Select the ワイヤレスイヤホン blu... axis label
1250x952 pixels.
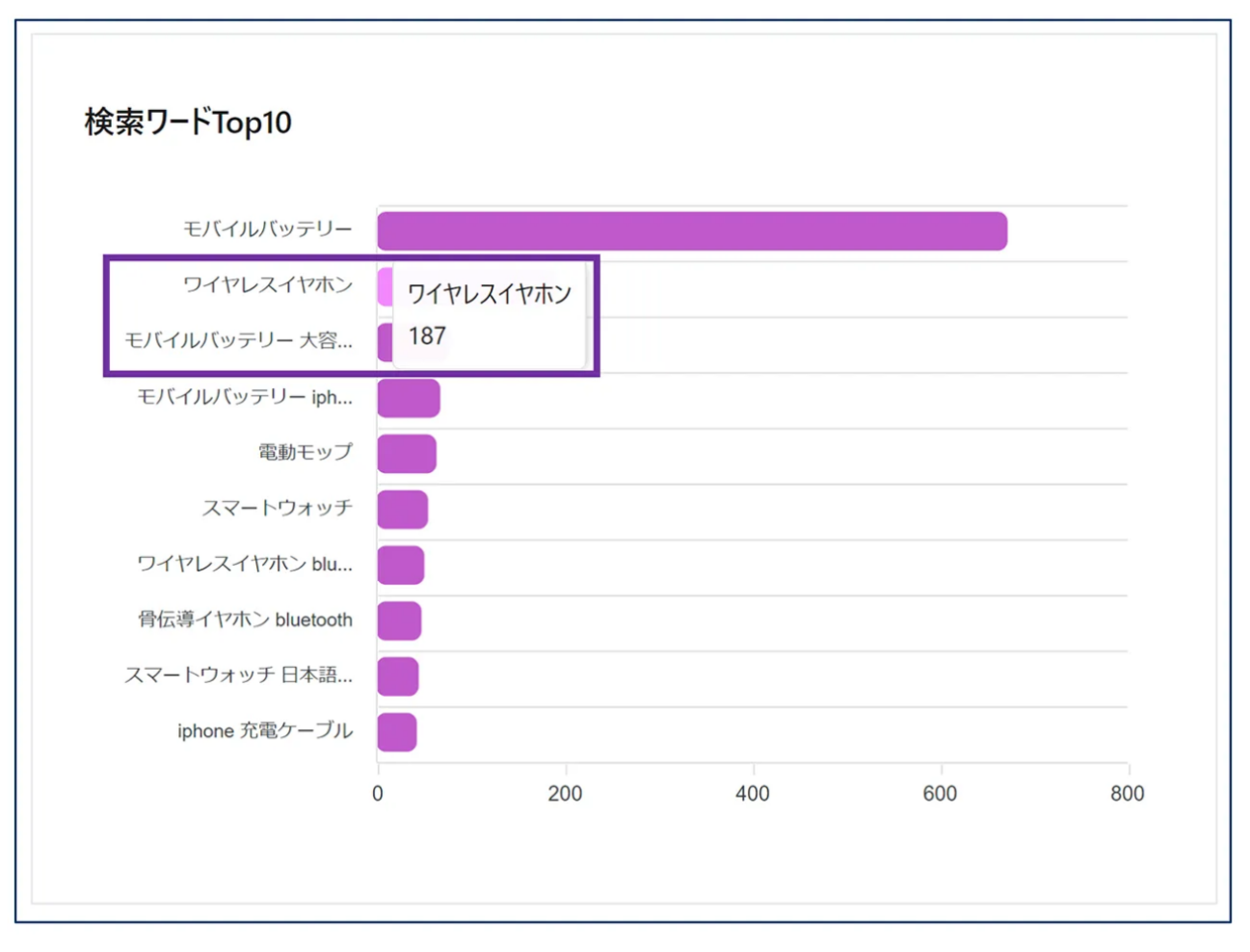point(245,564)
